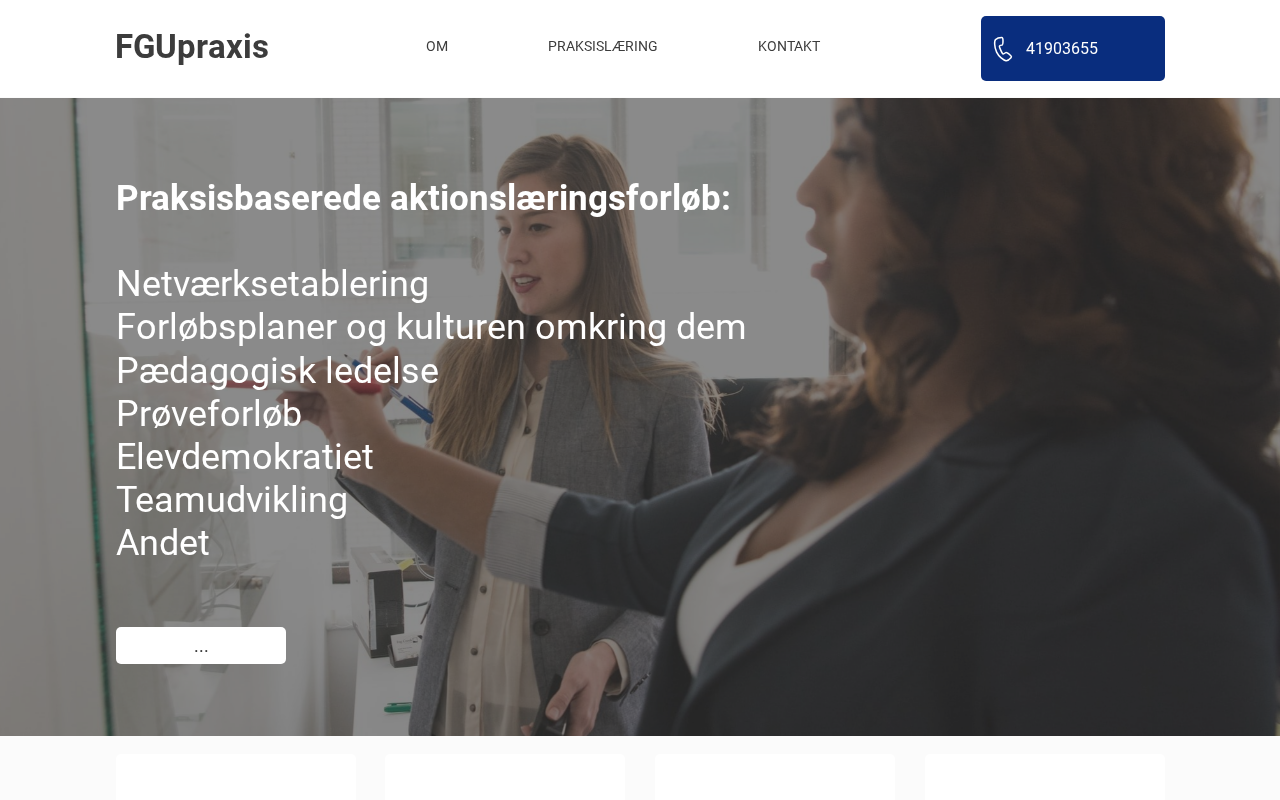The height and width of the screenshot is (800, 1280).
Task: Click the Elevdemokratiet text
Action: [x=245, y=457]
